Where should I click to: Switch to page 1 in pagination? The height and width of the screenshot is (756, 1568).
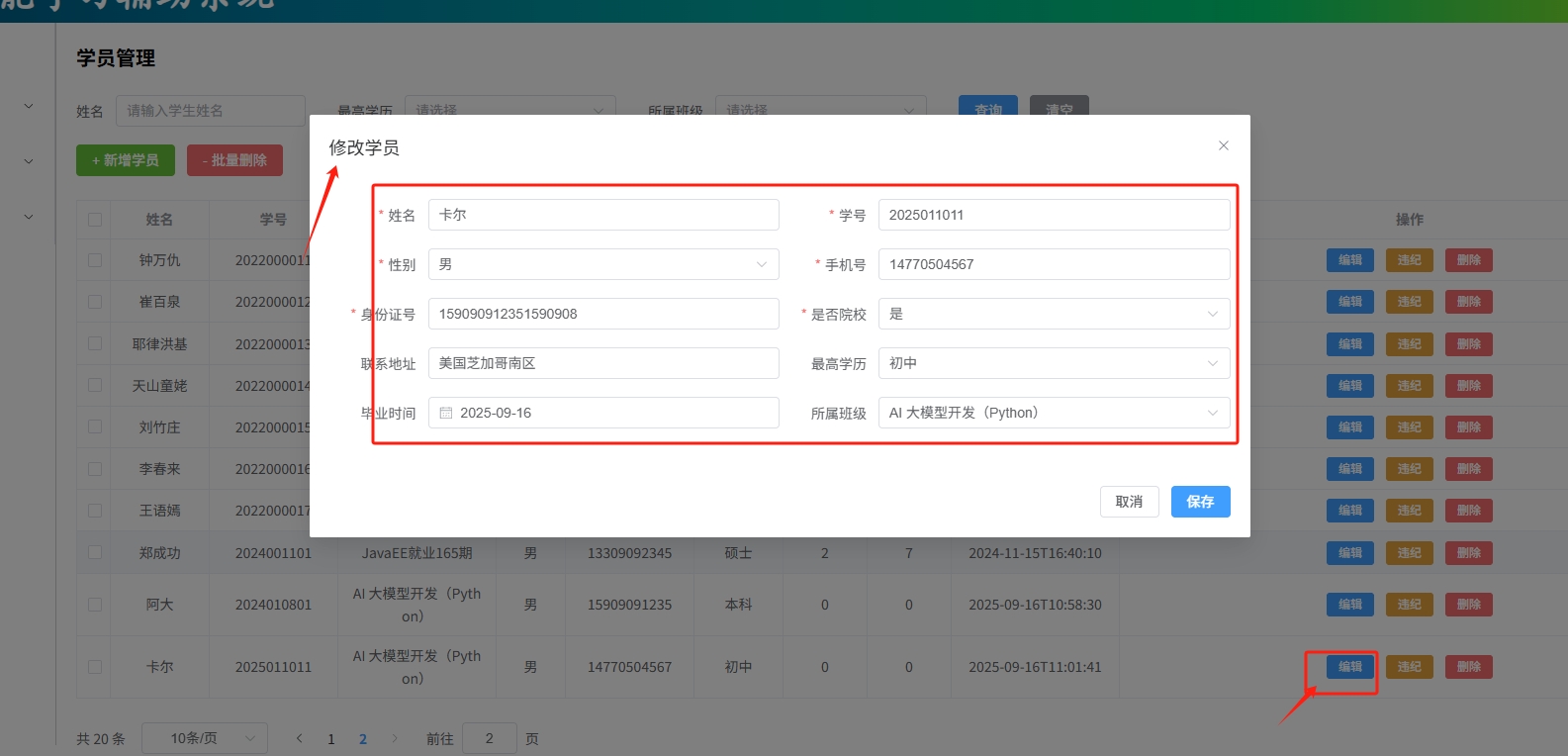[x=331, y=739]
